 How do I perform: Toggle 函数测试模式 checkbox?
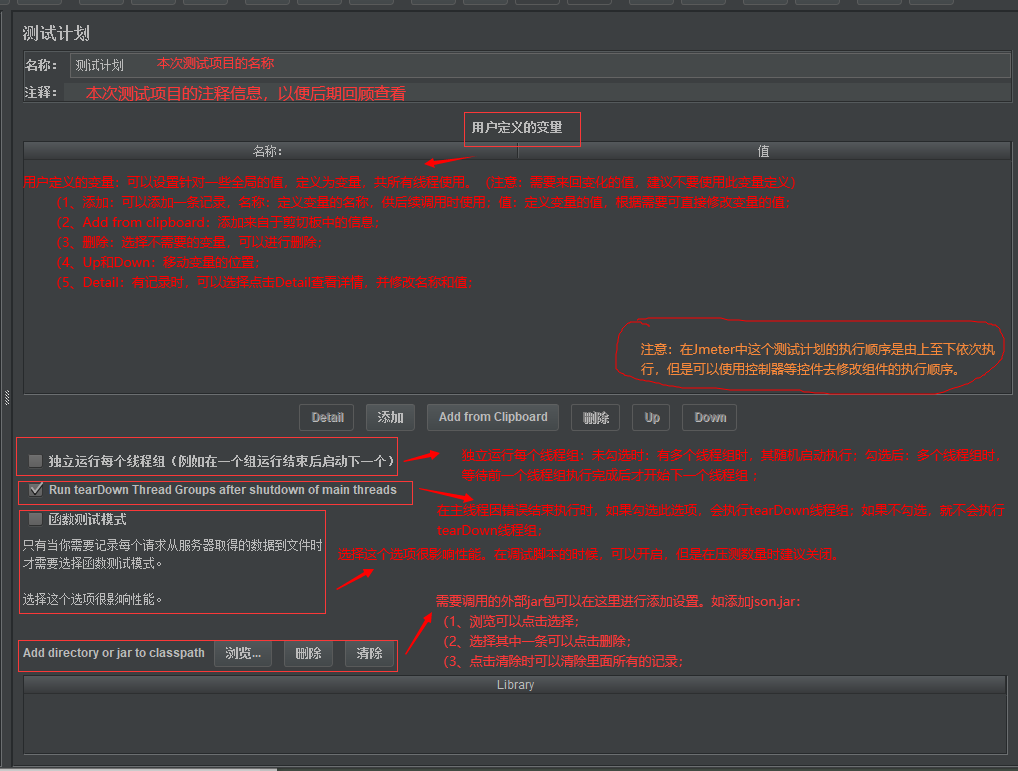click(36, 519)
